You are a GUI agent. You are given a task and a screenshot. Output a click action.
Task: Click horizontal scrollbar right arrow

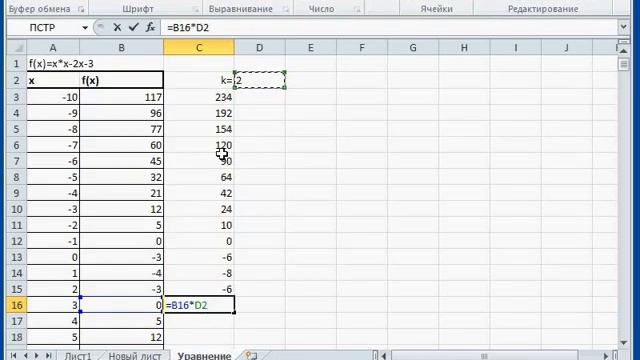tap(606, 356)
